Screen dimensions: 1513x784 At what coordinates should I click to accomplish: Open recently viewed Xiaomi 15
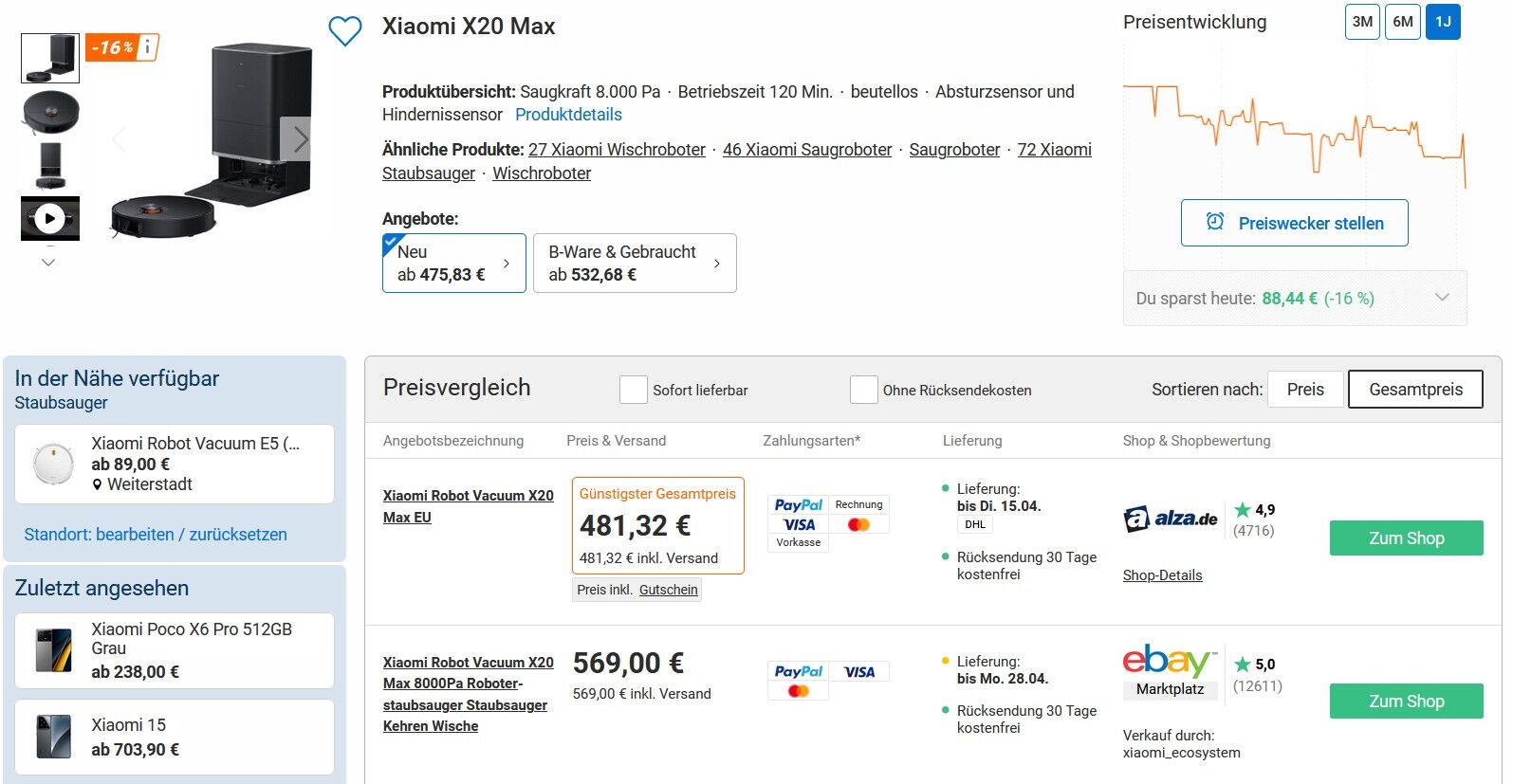(x=175, y=737)
